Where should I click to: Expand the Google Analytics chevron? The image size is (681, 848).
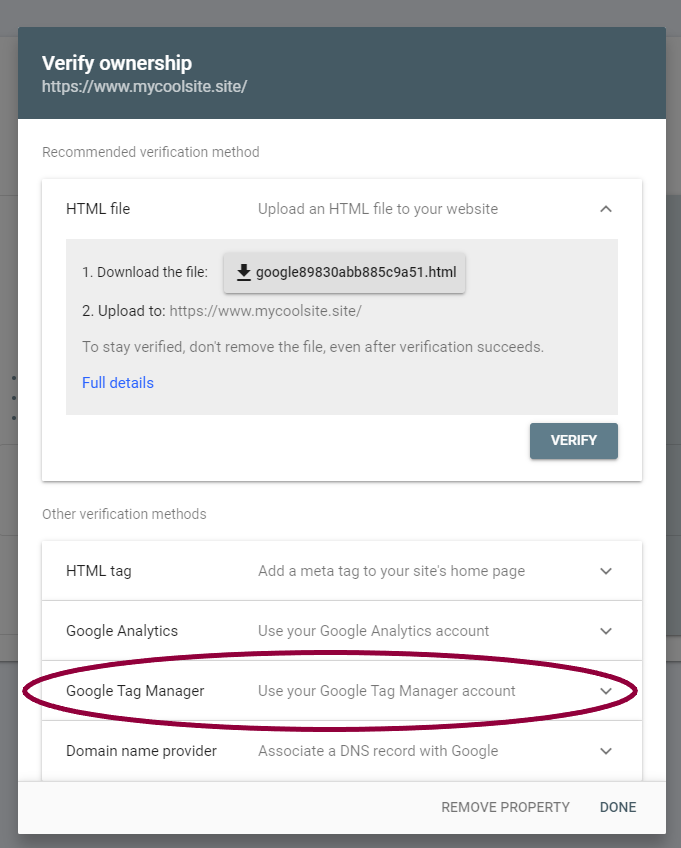(606, 631)
